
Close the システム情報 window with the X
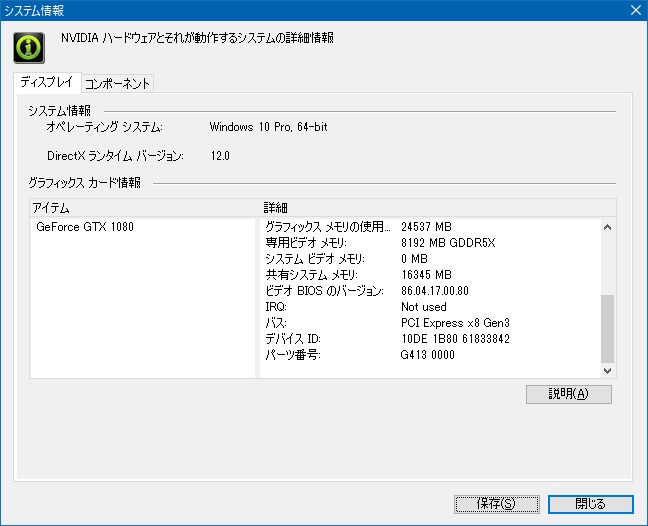click(x=636, y=10)
